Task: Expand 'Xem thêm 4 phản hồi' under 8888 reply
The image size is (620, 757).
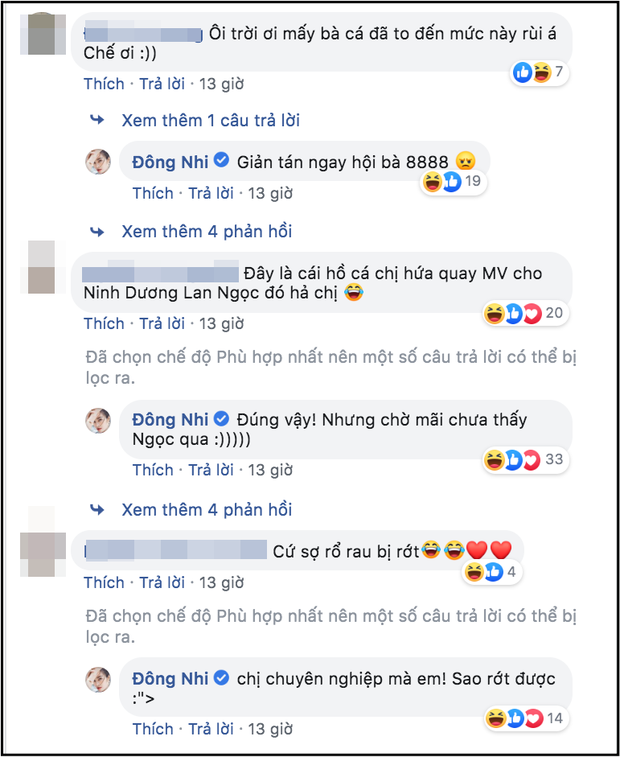Action: (207, 232)
